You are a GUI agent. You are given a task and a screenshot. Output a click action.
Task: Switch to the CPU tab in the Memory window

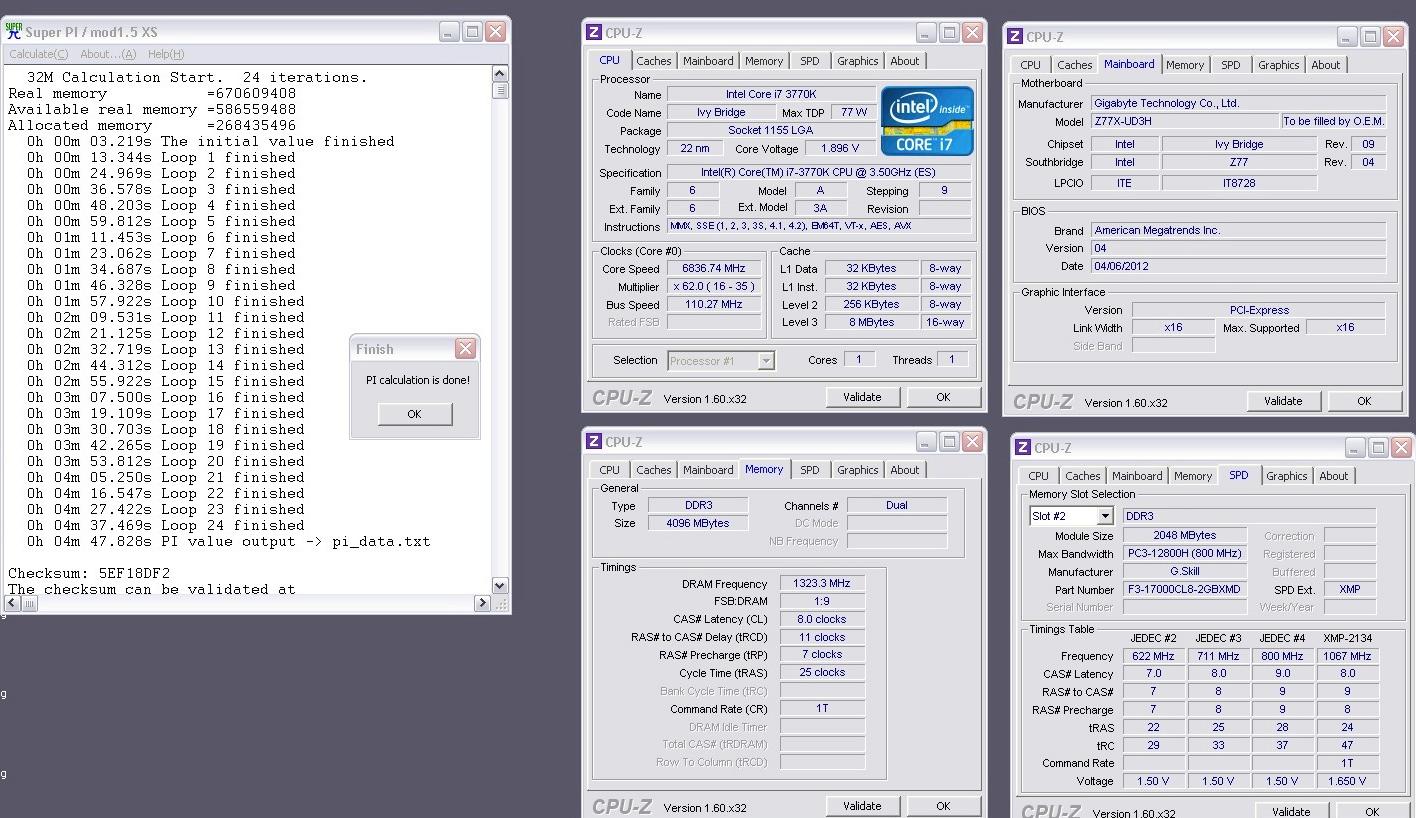tap(610, 470)
